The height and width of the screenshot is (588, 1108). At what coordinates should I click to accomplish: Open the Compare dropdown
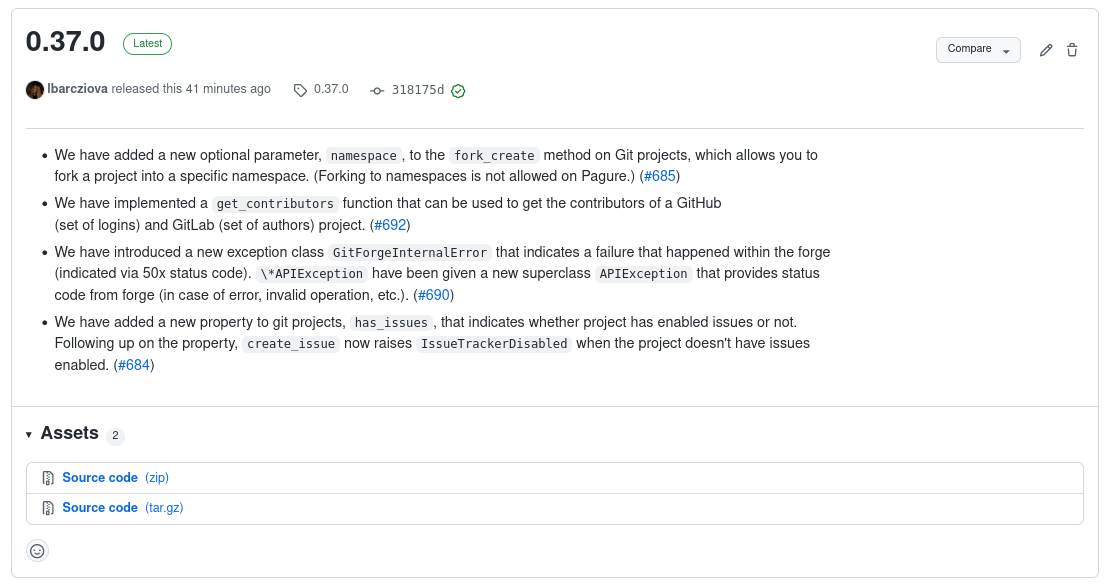pos(977,49)
